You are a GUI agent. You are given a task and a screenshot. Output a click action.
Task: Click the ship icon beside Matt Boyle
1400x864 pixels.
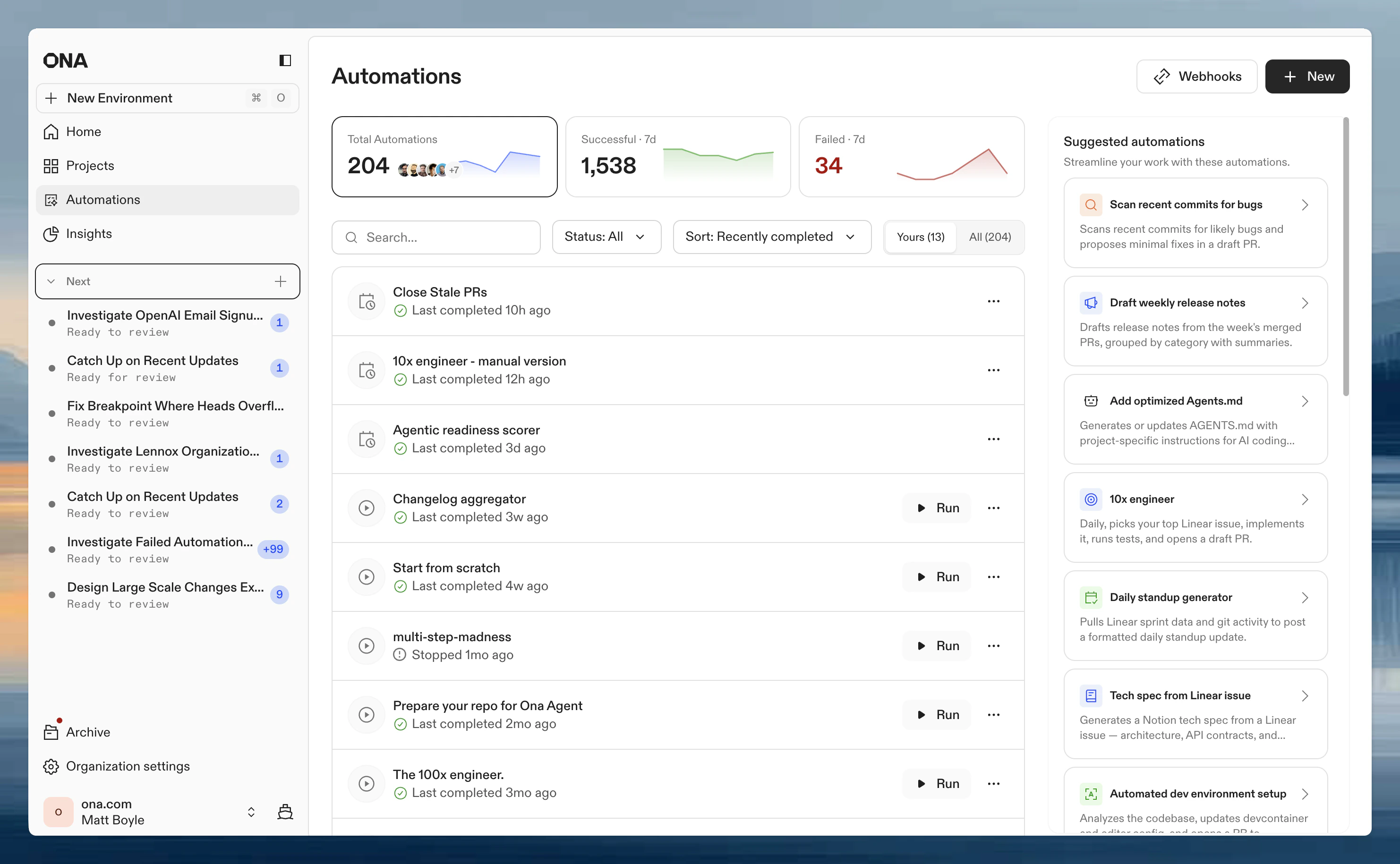[285, 812]
